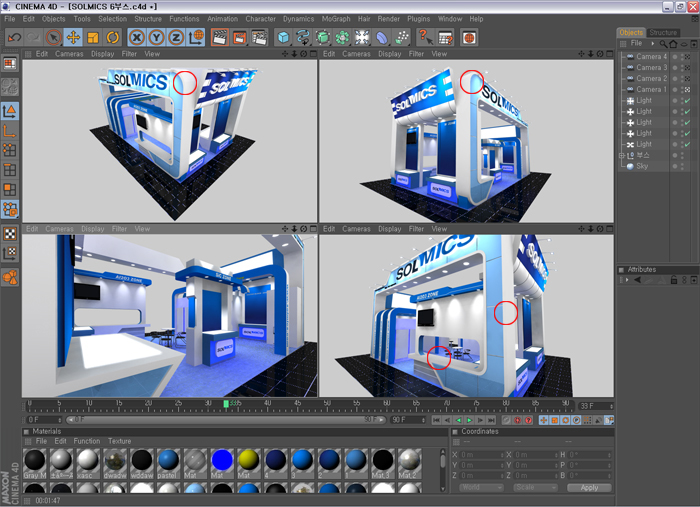This screenshot has height=507, width=700.
Task: Toggle Rotation keyframe recording button
Action: (565, 420)
